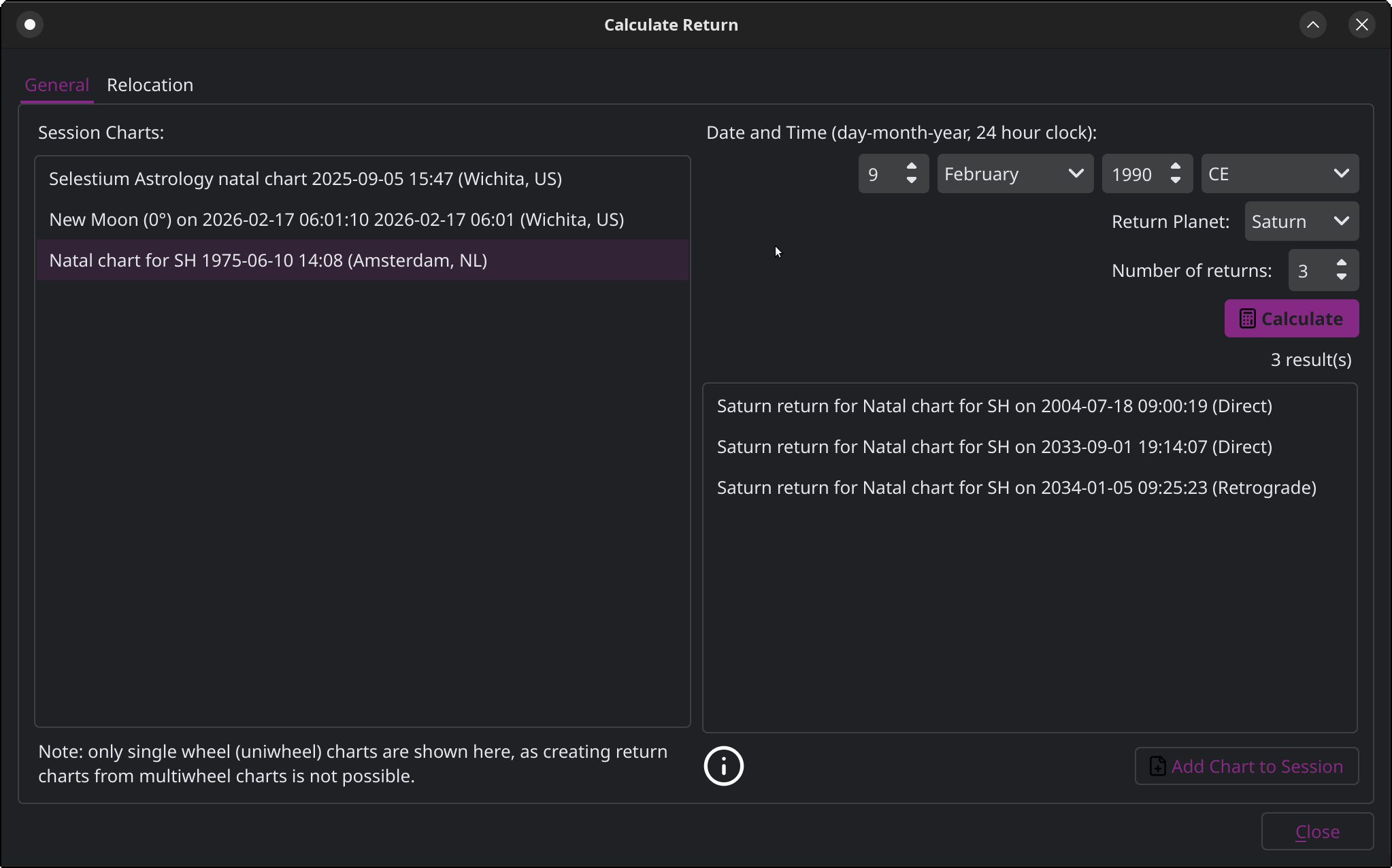The width and height of the screenshot is (1392, 868).
Task: Increase the day value with up arrow
Action: click(912, 167)
